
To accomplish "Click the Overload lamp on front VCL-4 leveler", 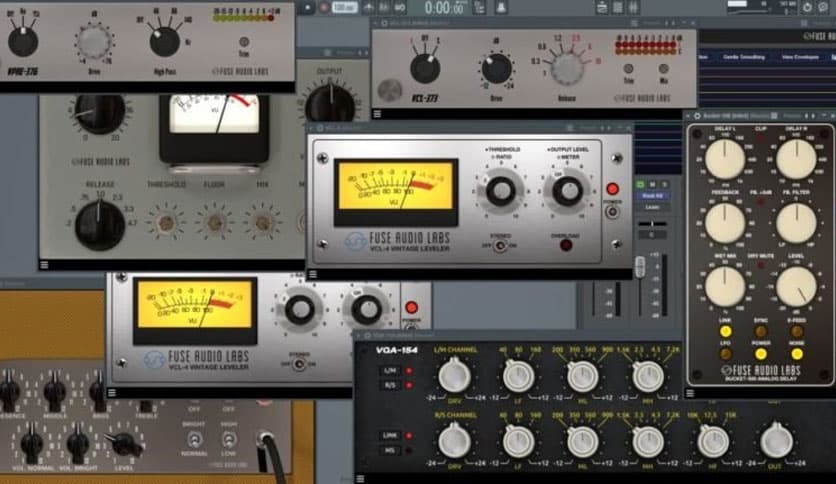I will [566, 245].
